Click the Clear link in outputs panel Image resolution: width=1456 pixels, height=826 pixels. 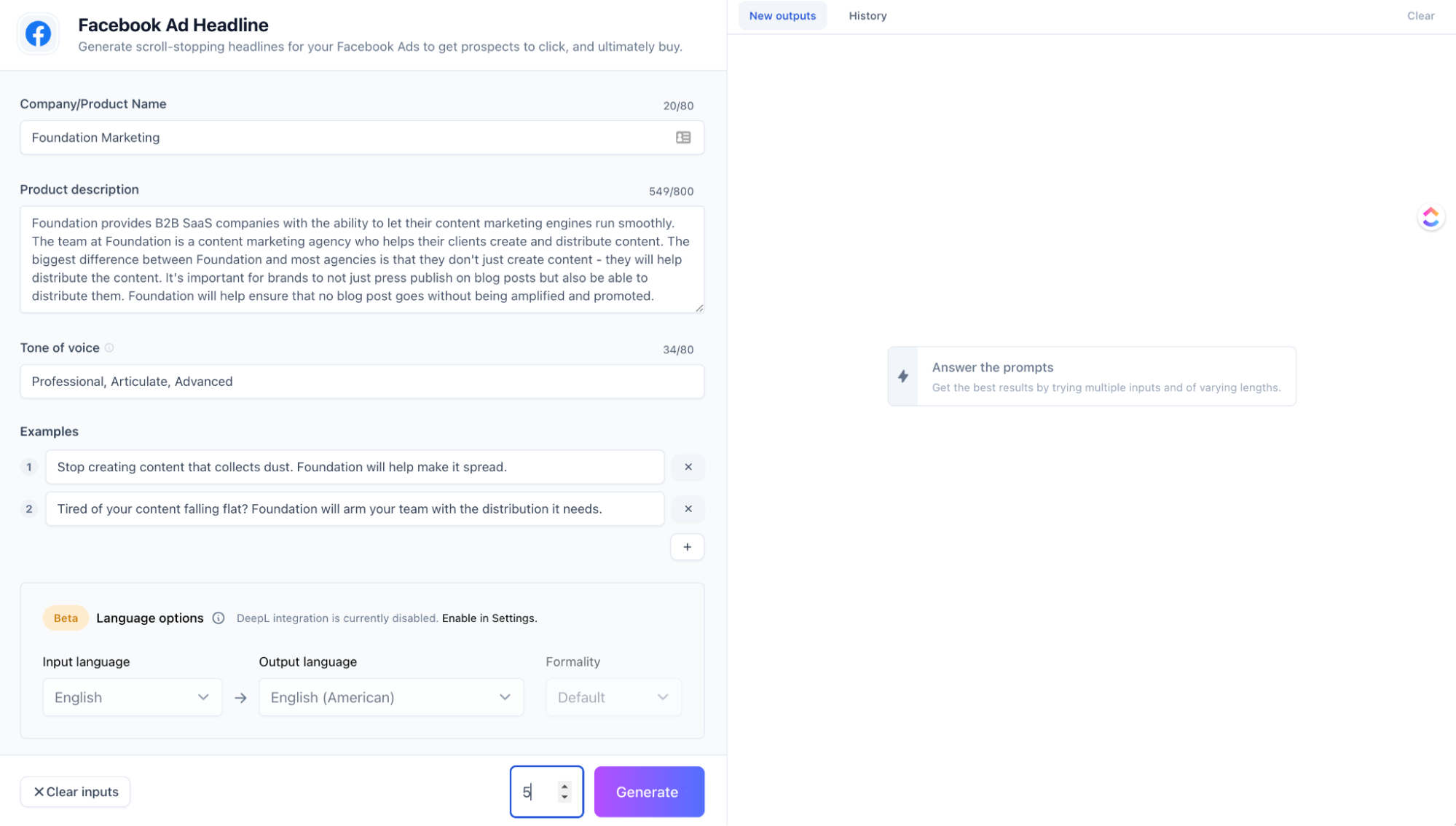coord(1420,16)
